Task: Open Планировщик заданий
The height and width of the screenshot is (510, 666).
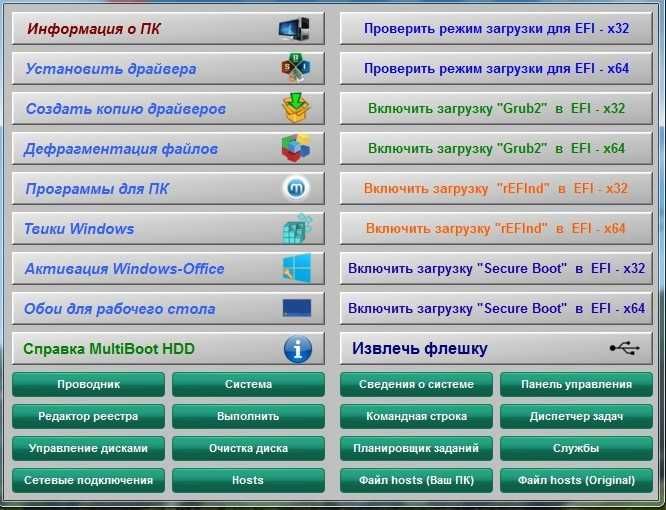Action: [x=416, y=448]
